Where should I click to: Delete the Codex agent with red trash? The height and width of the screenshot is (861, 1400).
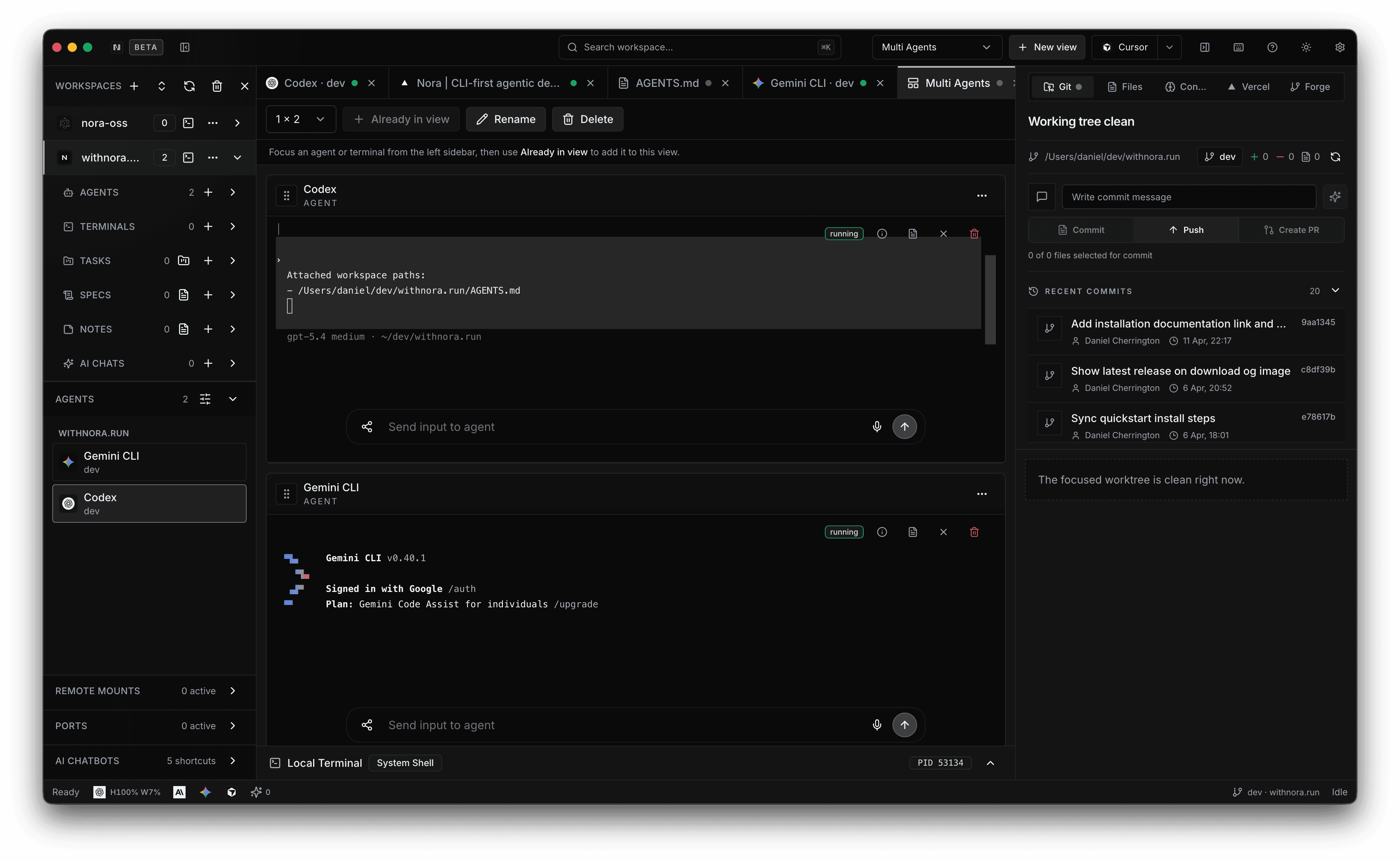[974, 234]
